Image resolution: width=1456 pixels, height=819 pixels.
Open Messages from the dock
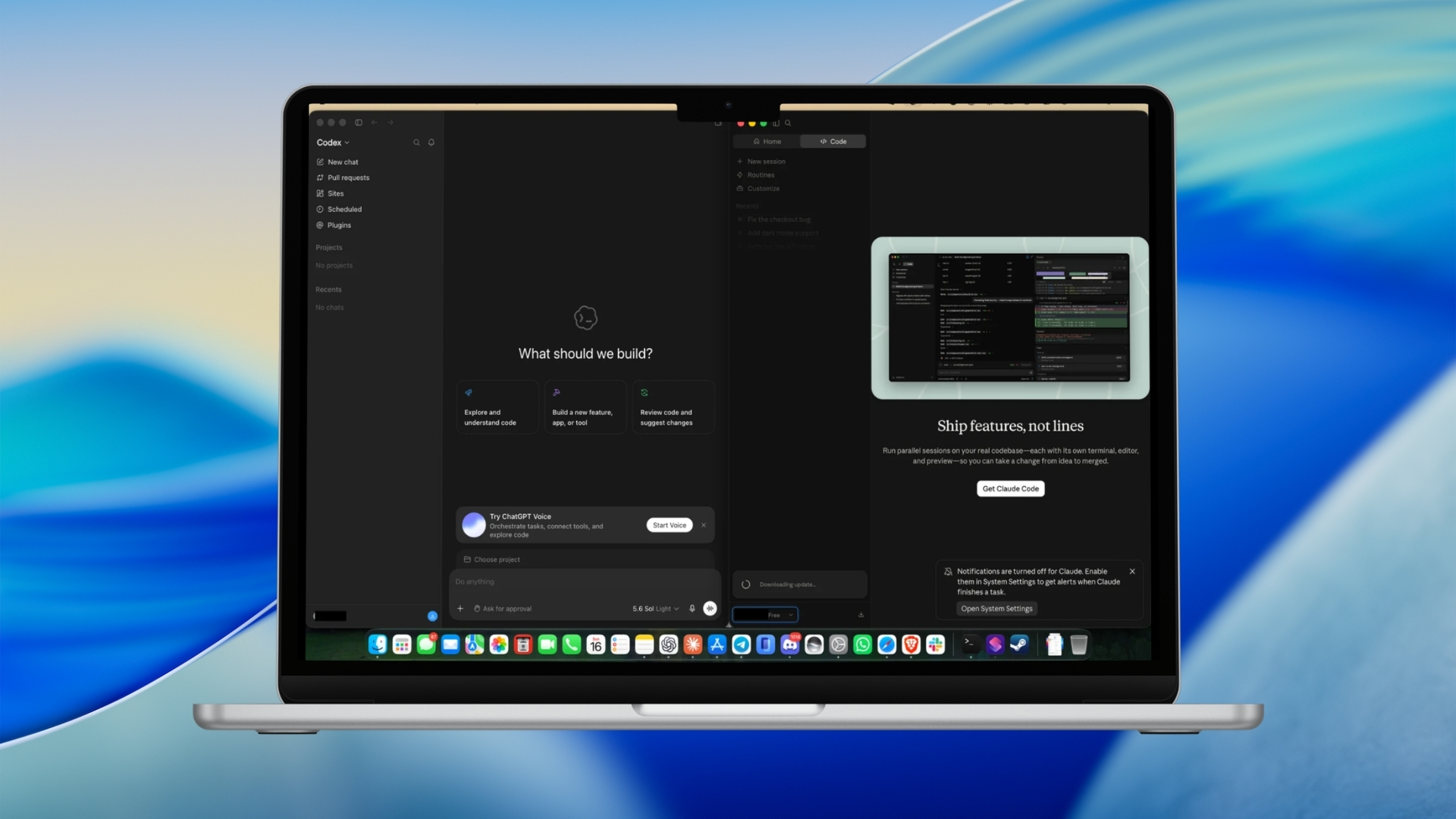(x=426, y=645)
